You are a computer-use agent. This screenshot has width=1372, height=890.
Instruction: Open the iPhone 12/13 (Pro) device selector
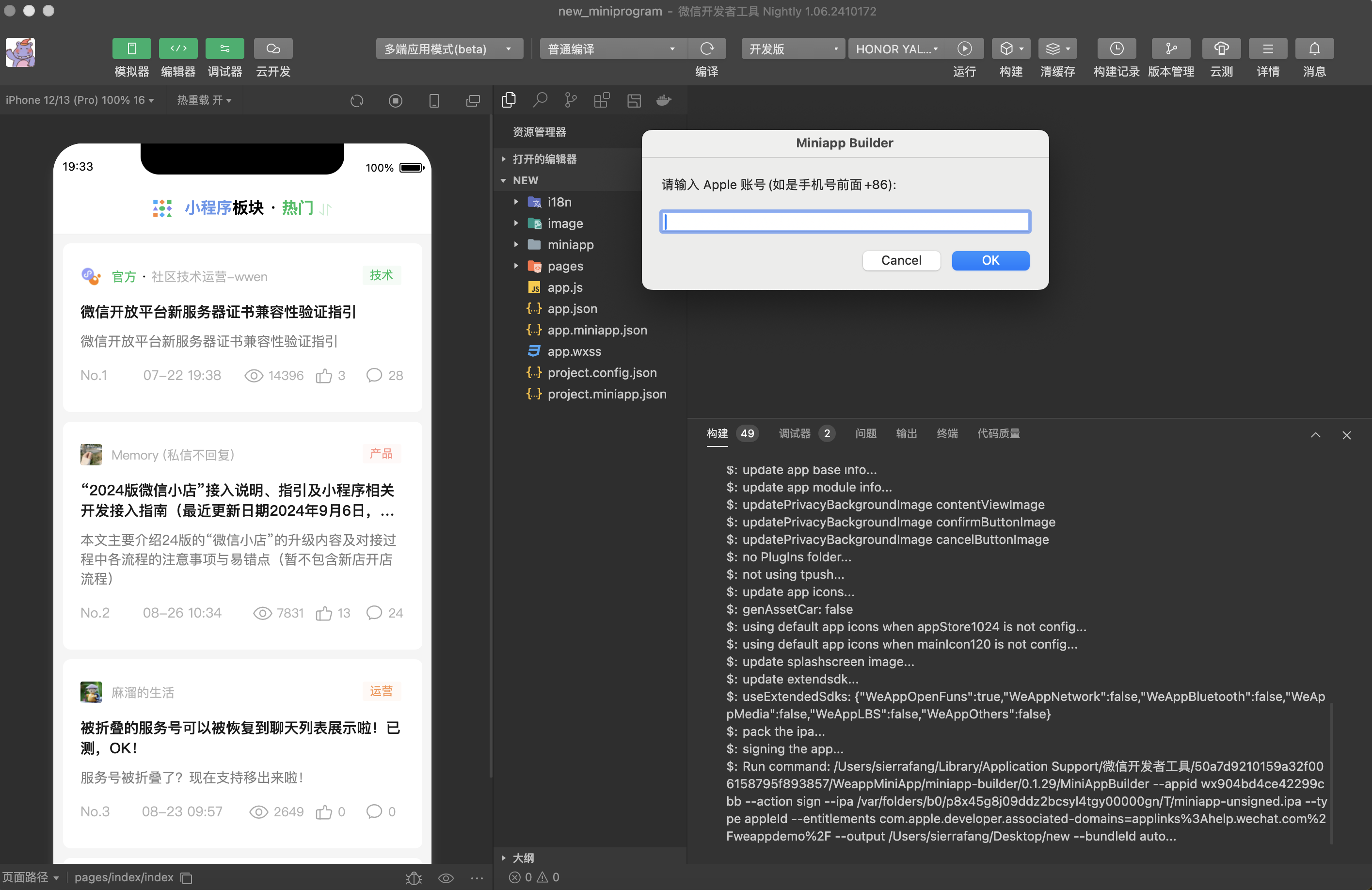pos(80,100)
